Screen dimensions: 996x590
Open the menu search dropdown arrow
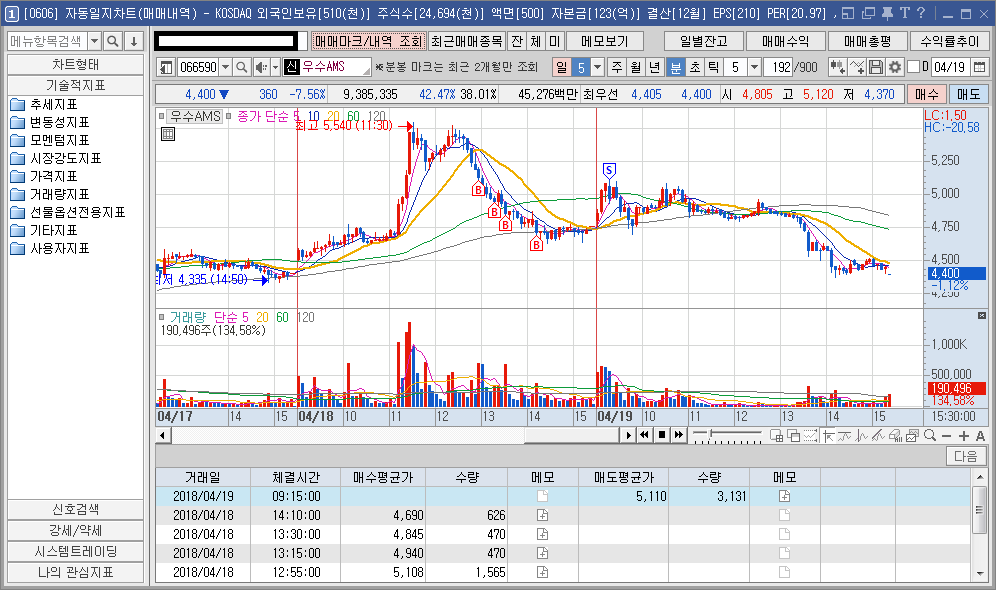coord(94,41)
